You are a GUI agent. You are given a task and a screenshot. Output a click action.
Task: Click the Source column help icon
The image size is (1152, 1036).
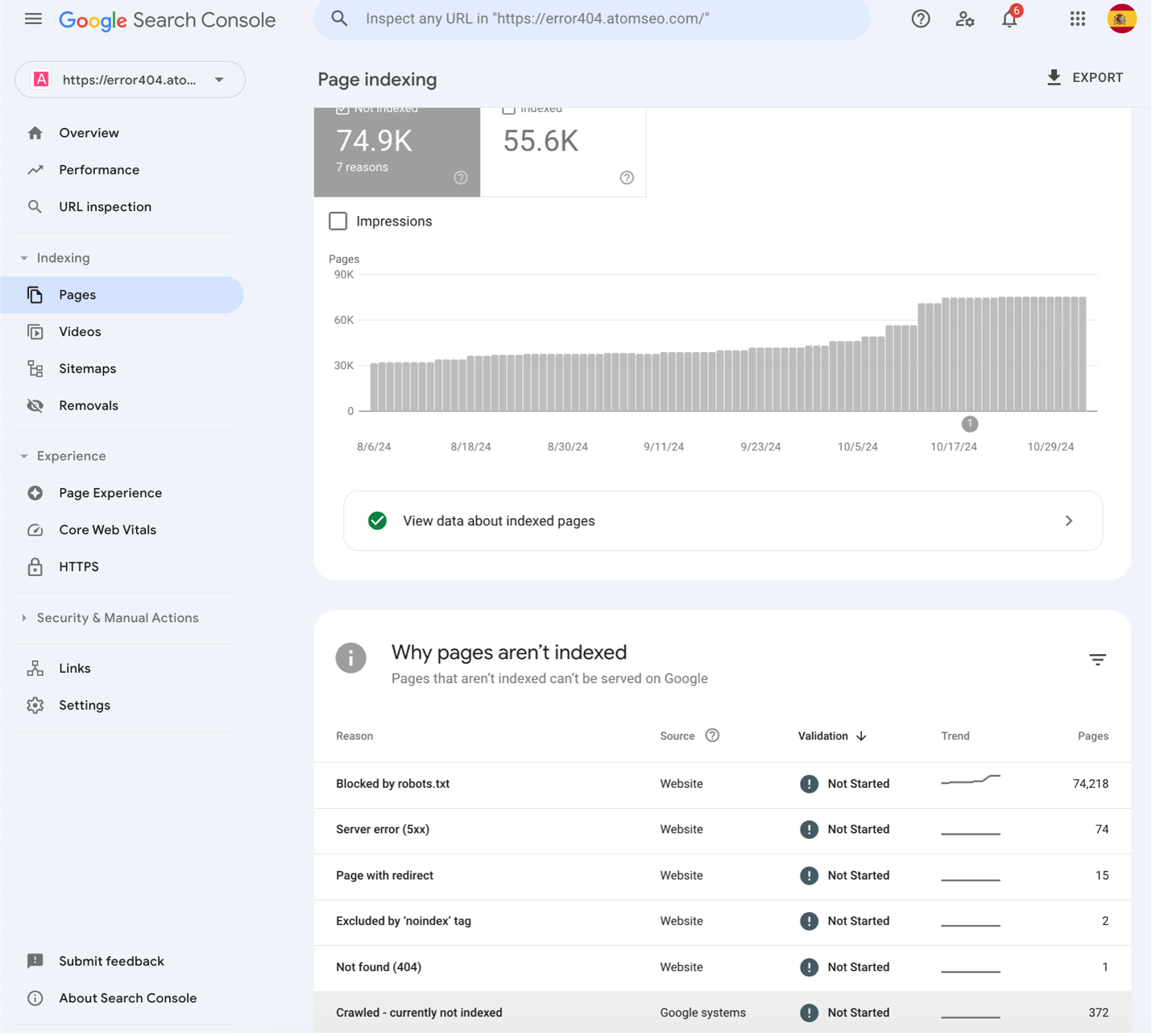pos(712,736)
